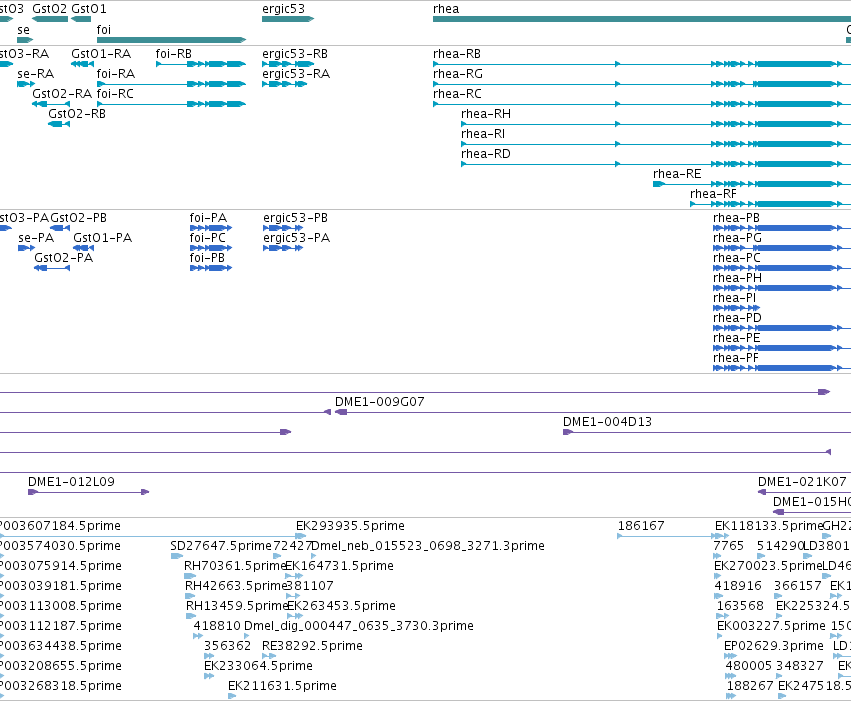Click the GstO1 gene label
851x701 pixels.
click(x=88, y=9)
